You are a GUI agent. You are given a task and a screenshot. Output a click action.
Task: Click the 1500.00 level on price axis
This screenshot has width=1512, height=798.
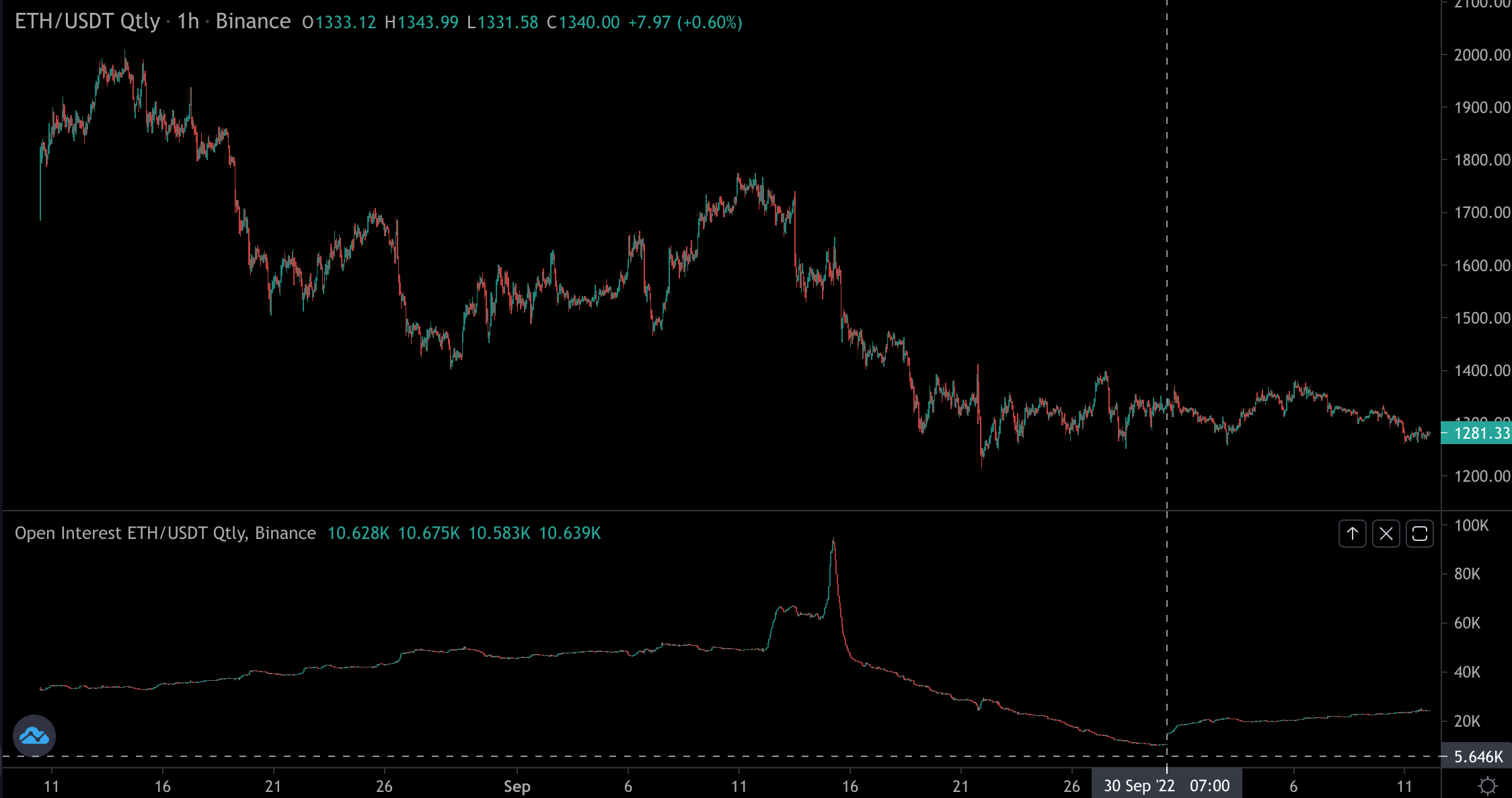click(1482, 318)
